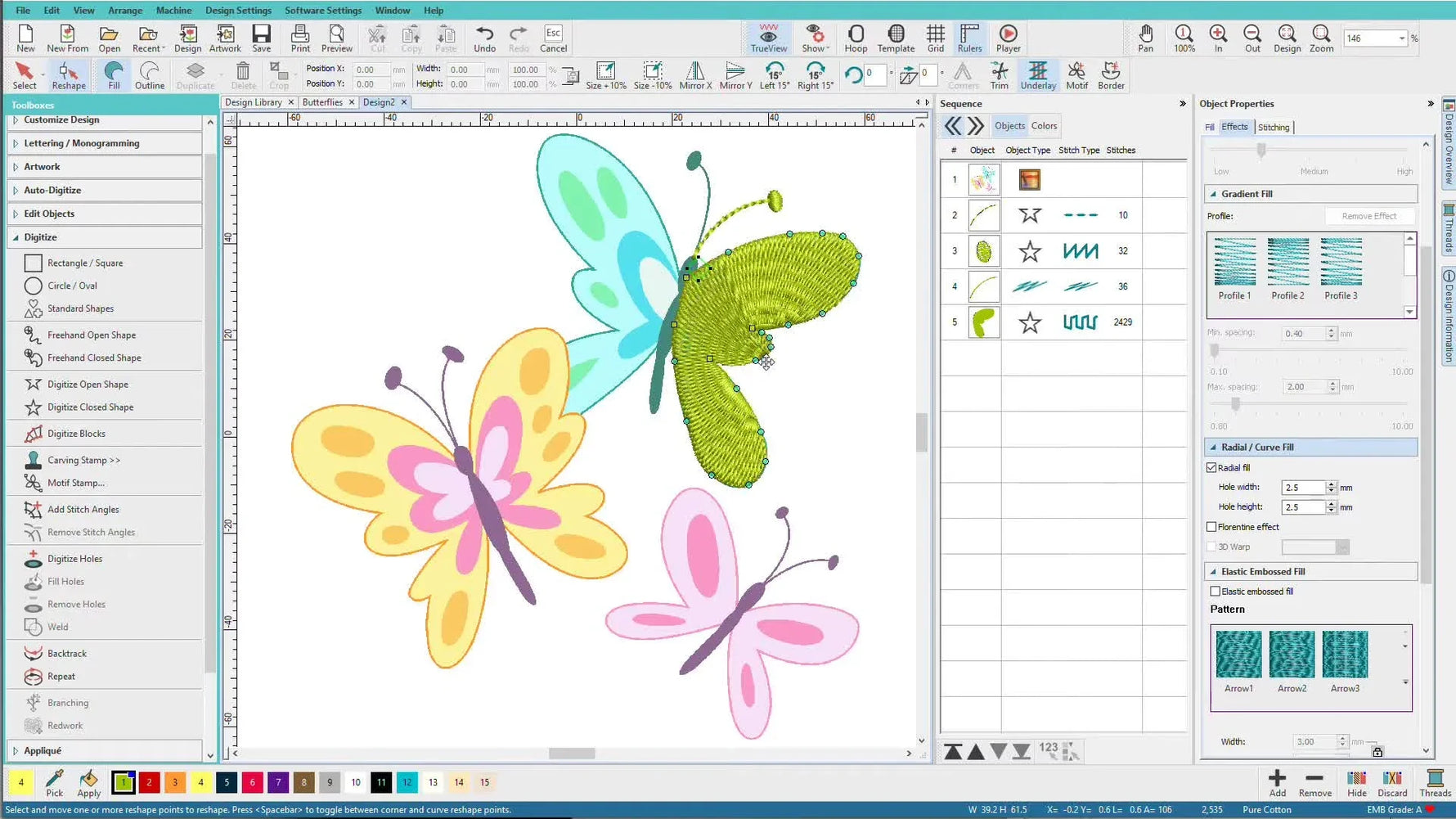Image resolution: width=1456 pixels, height=819 pixels.
Task: Click the Add color button
Action: pyautogui.click(x=1277, y=783)
